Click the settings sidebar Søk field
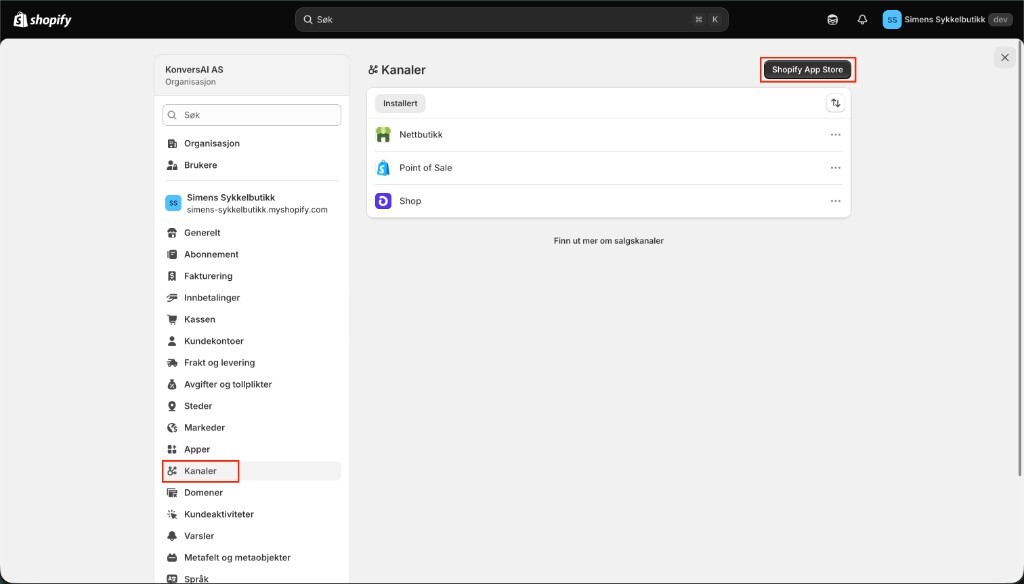The height and width of the screenshot is (584, 1024). click(251, 115)
